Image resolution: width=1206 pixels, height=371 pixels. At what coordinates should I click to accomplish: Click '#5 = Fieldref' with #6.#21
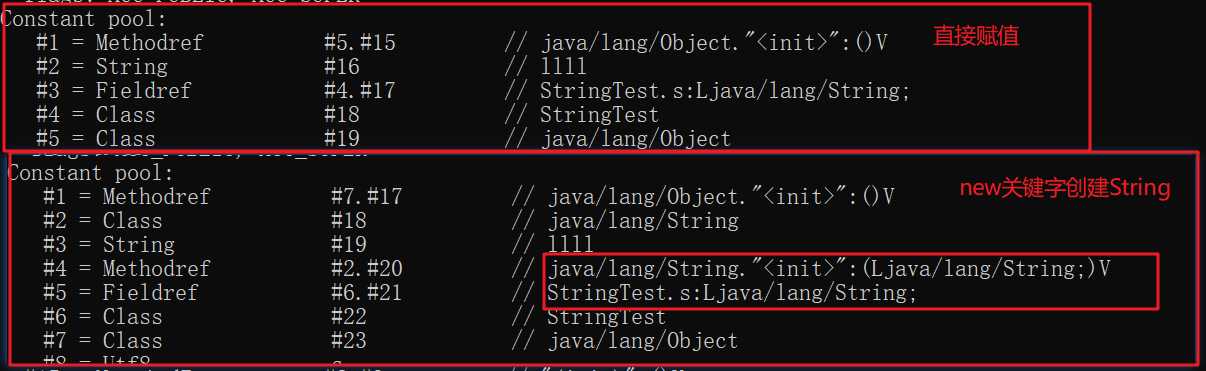tap(480, 293)
